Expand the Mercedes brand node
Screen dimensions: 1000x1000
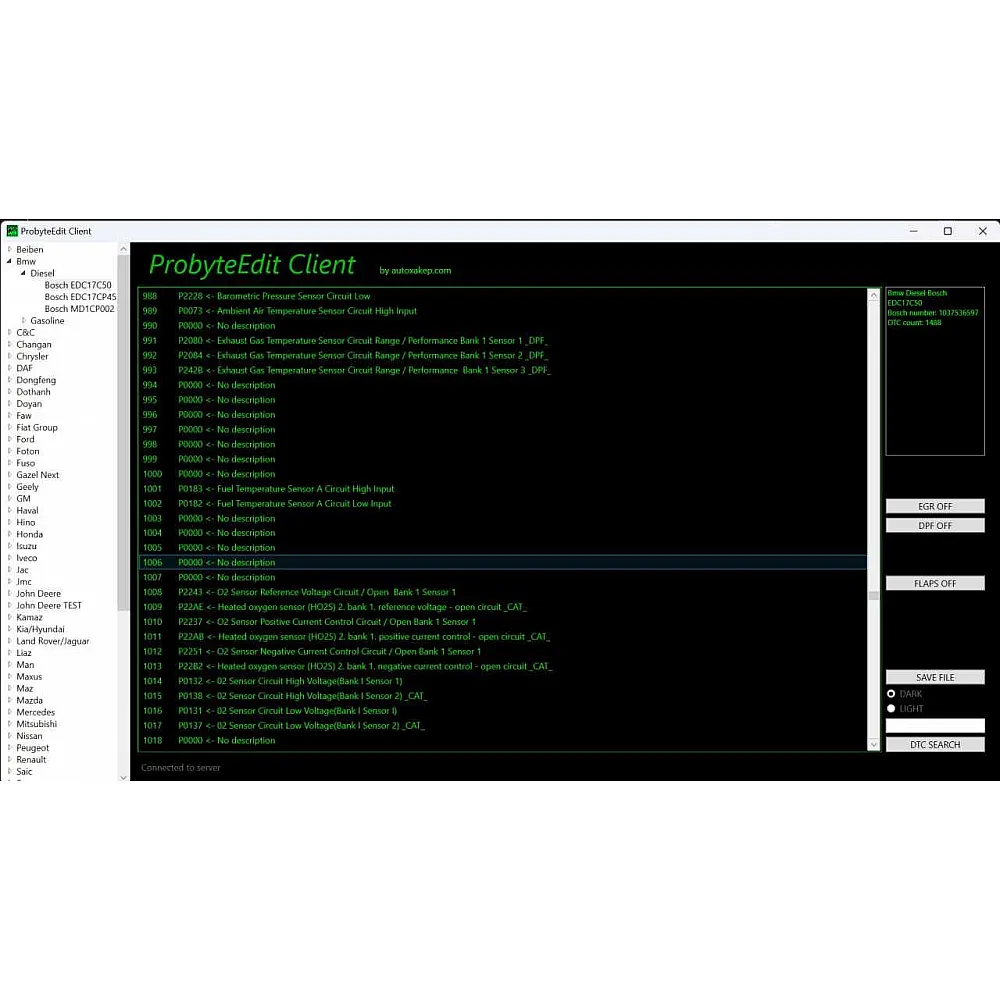pyautogui.click(x=9, y=713)
